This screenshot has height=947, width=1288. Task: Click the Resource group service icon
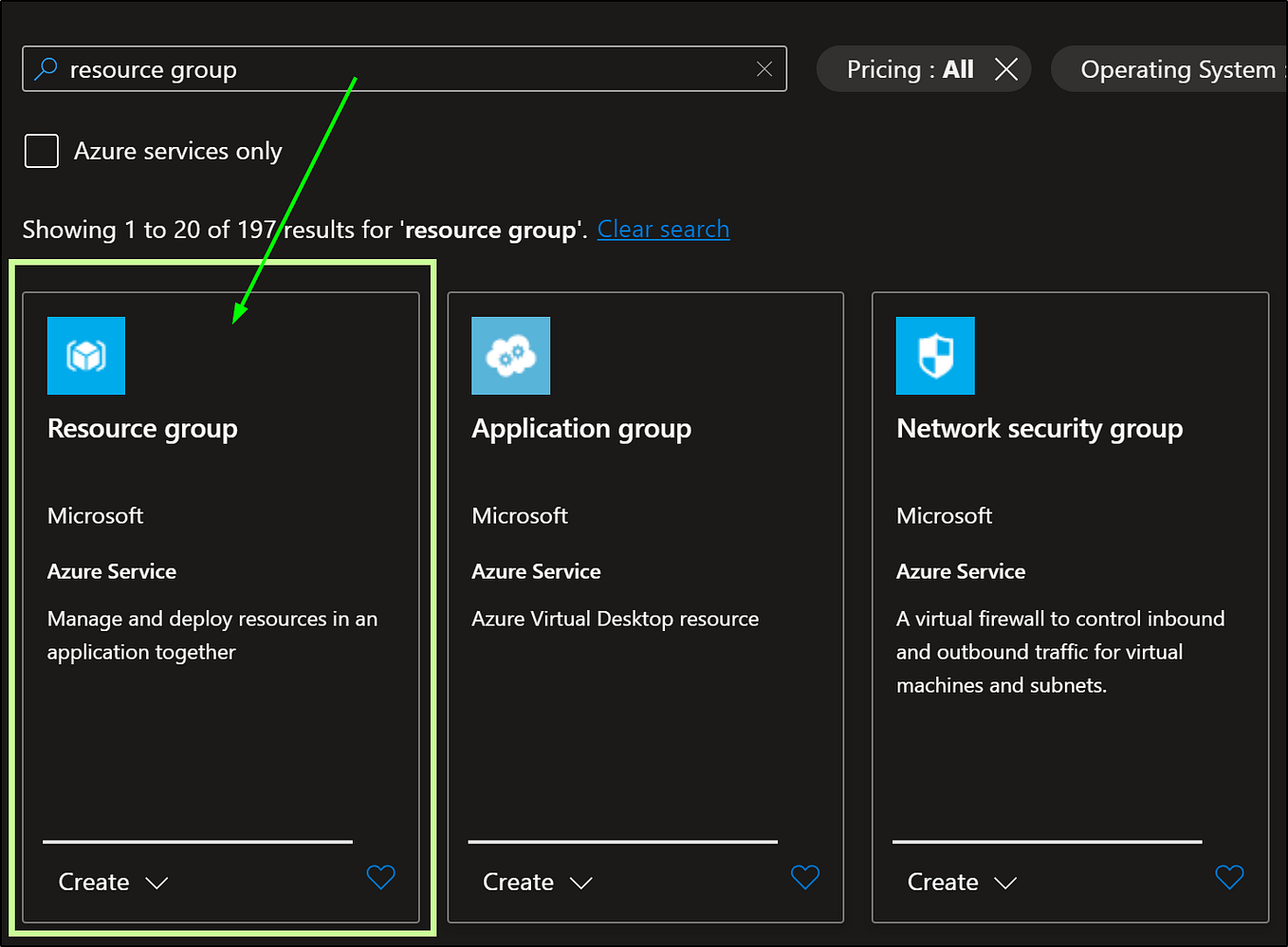[85, 355]
